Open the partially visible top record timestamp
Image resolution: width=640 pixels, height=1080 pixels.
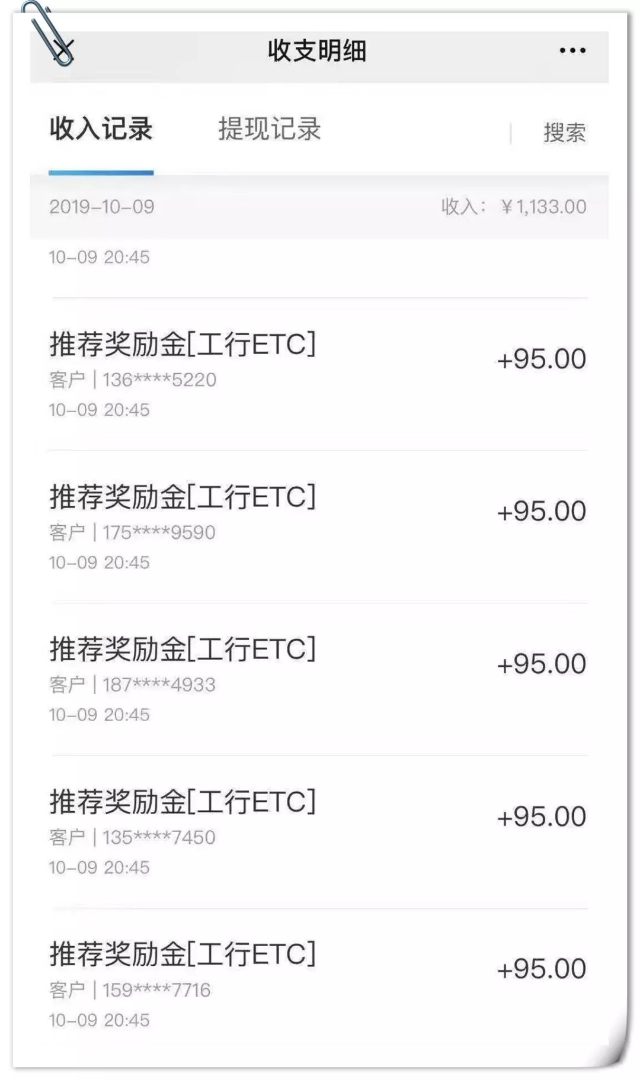point(99,257)
